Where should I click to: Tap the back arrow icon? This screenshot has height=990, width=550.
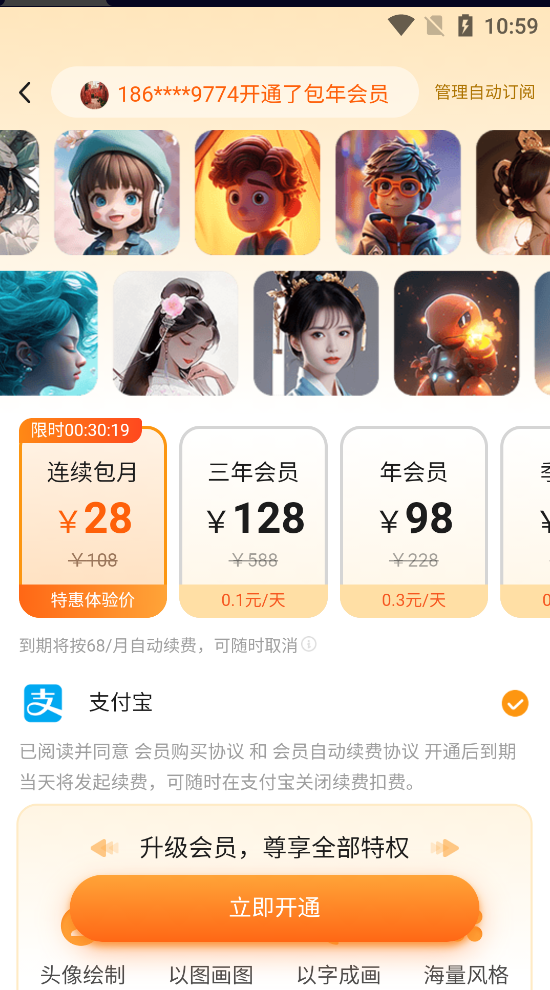[25, 93]
